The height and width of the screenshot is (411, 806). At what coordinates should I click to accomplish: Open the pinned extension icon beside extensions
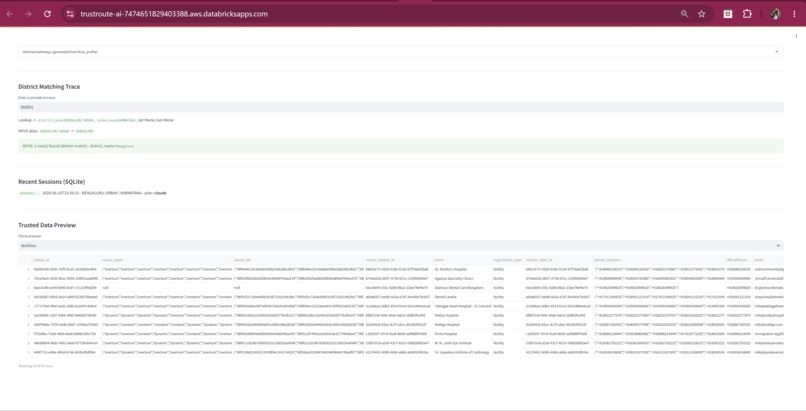pos(728,14)
